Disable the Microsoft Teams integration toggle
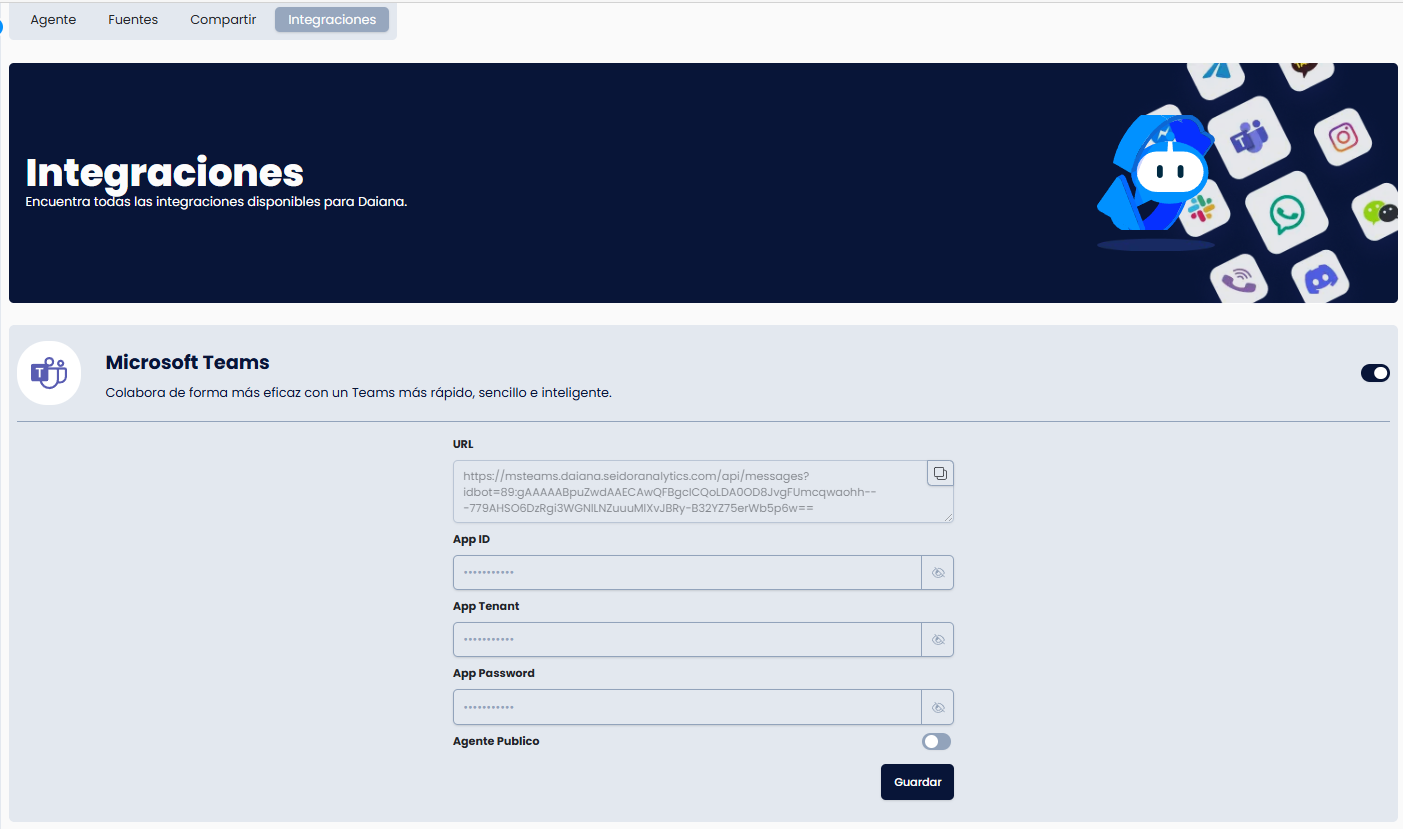 coord(1375,373)
